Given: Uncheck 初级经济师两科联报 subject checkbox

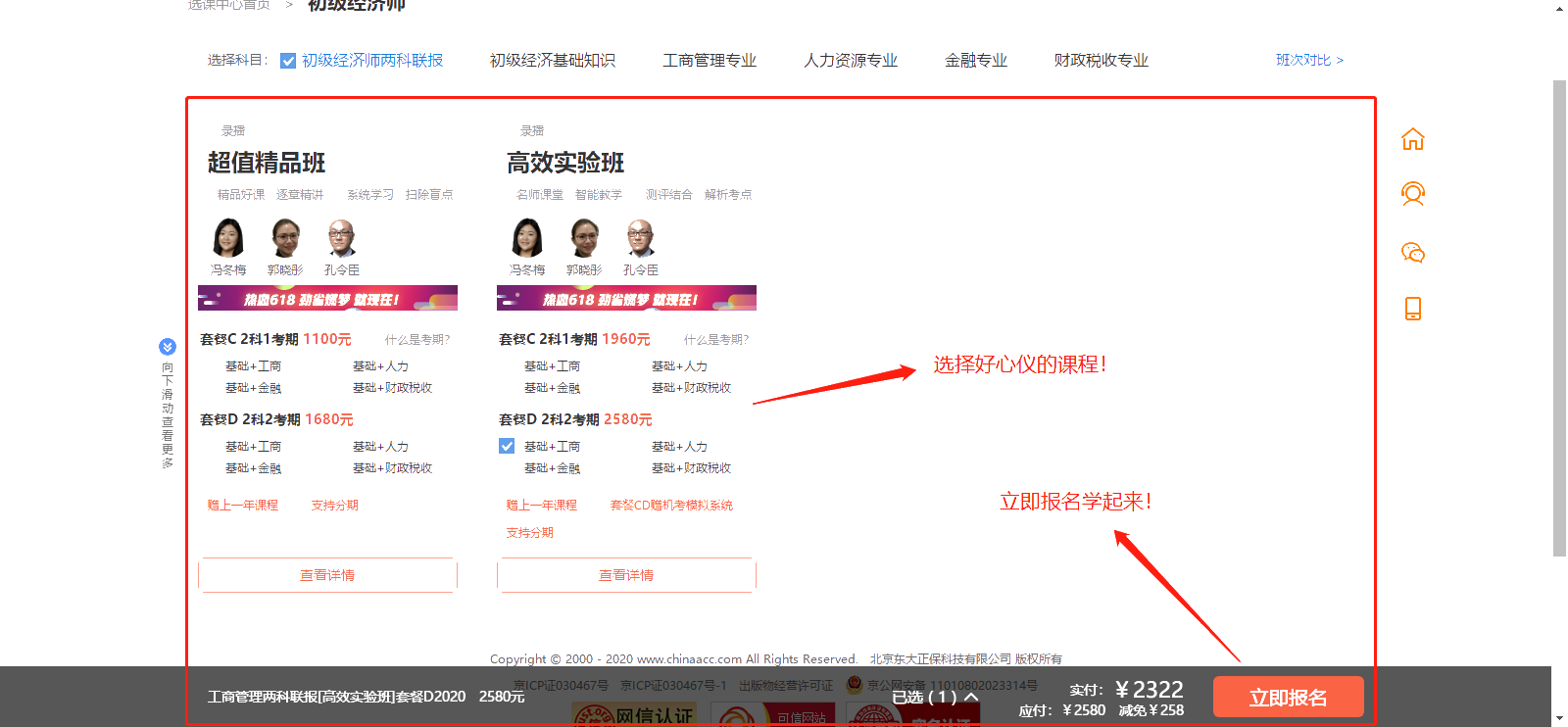Looking at the screenshot, I should (x=288, y=61).
